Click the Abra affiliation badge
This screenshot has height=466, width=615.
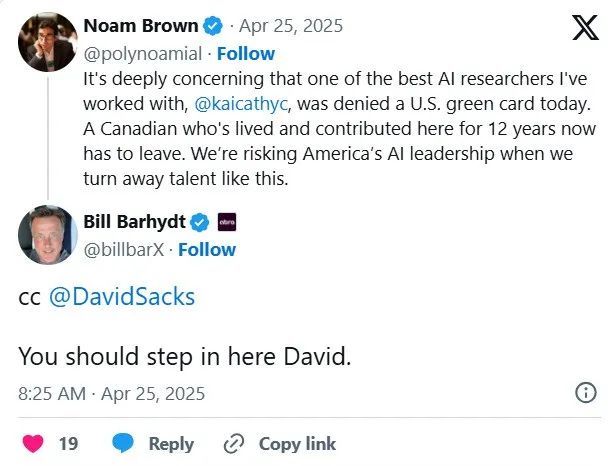pos(226,221)
